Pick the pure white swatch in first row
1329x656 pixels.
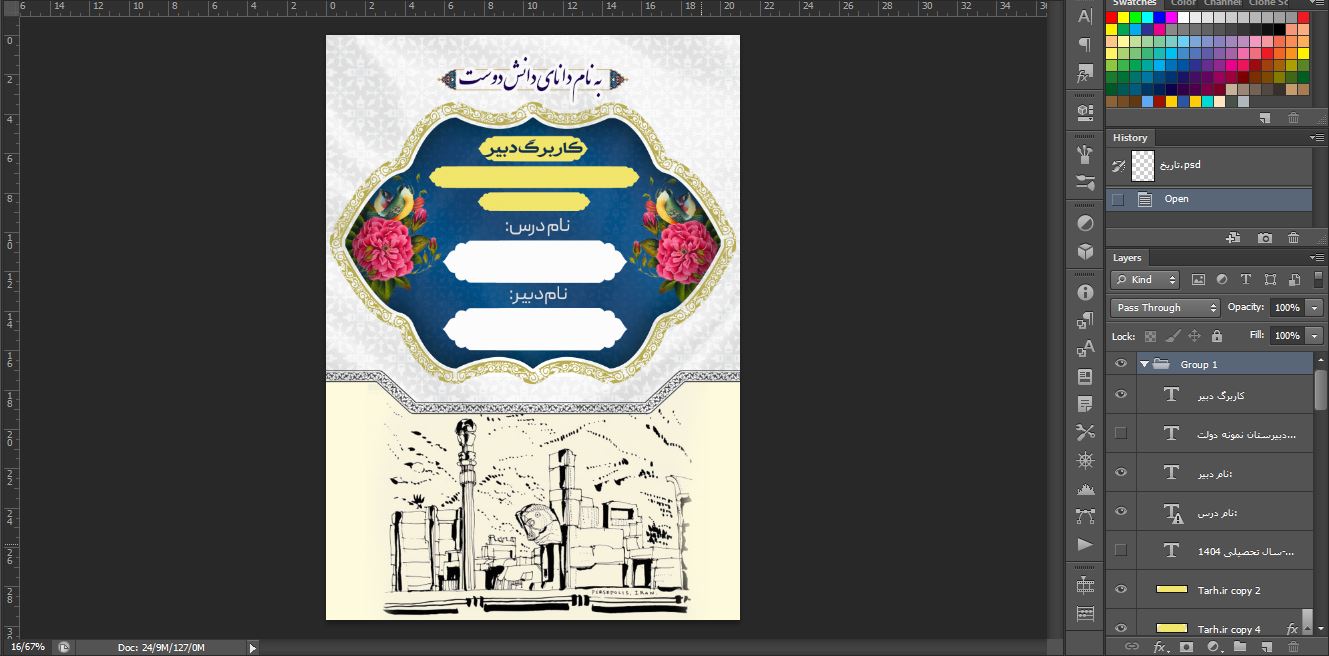click(1183, 17)
